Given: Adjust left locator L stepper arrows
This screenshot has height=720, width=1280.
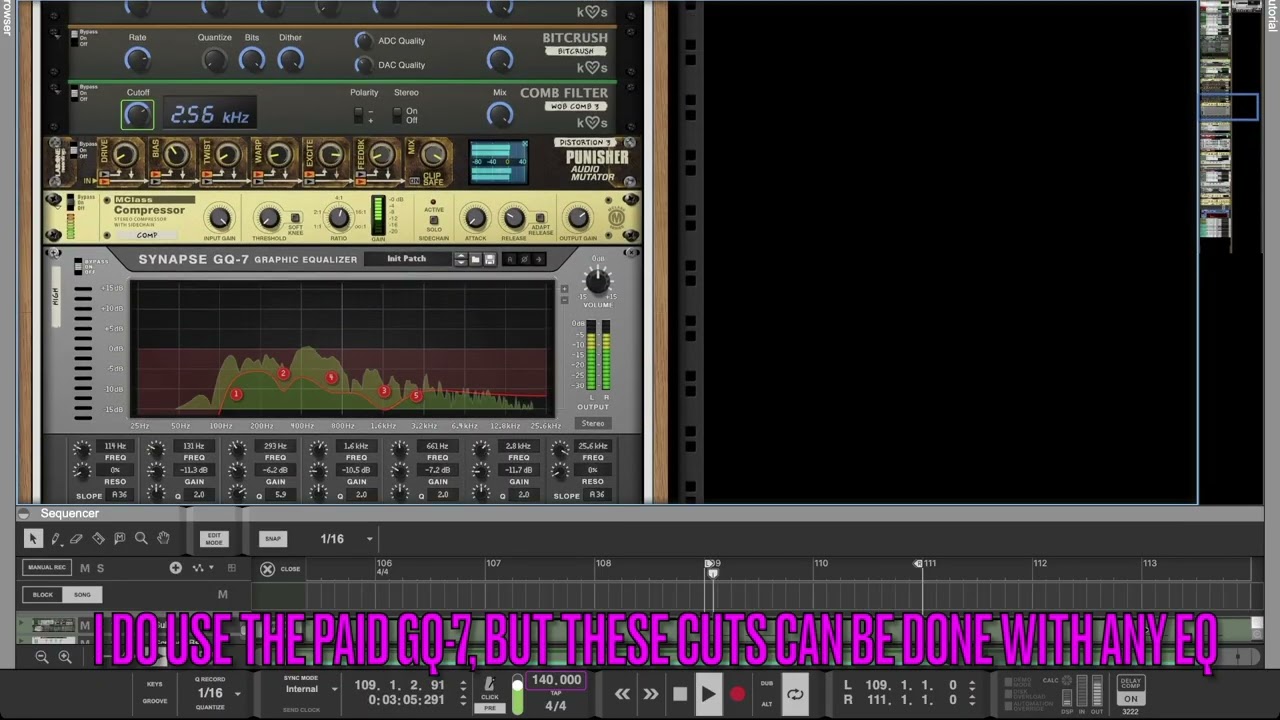Looking at the screenshot, I should click(972, 685).
